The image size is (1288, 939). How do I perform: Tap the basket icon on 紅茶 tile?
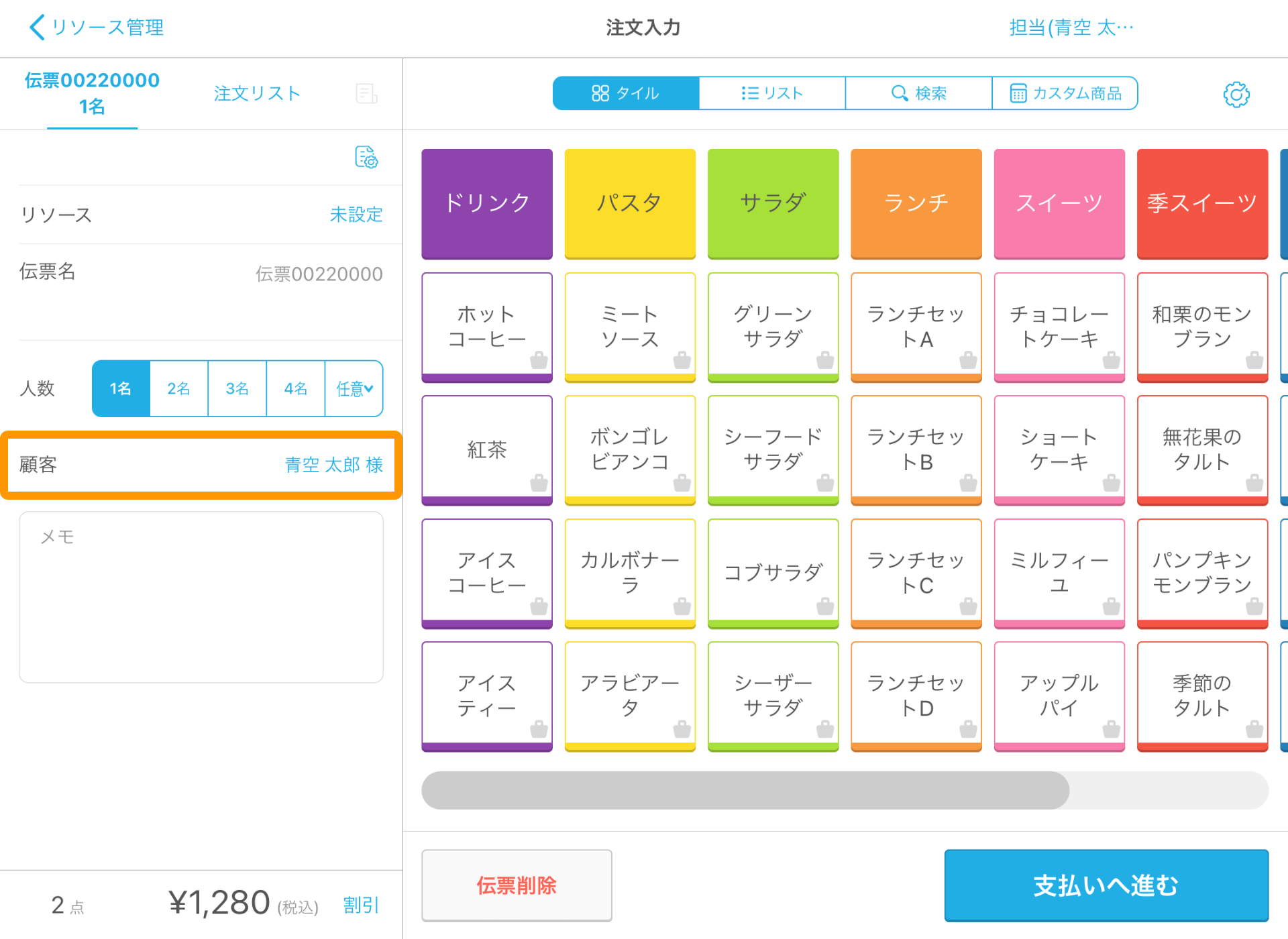539,483
